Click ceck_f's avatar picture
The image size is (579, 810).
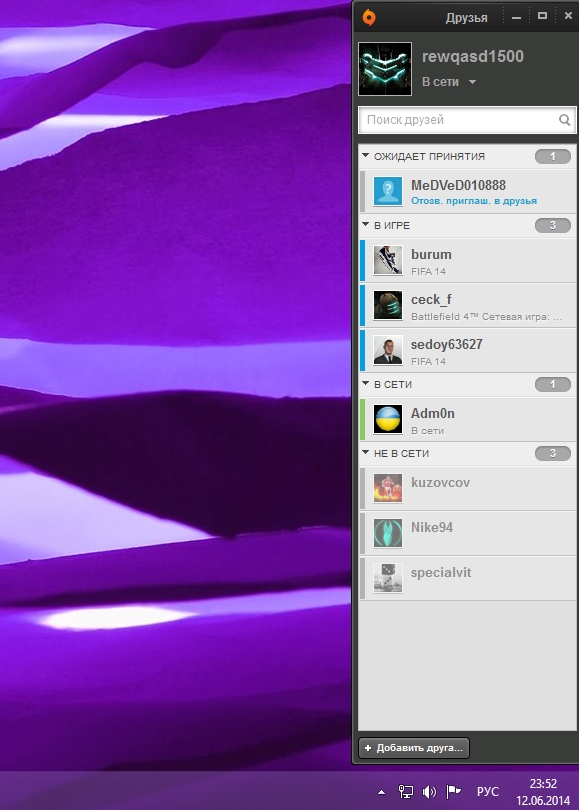coord(388,305)
